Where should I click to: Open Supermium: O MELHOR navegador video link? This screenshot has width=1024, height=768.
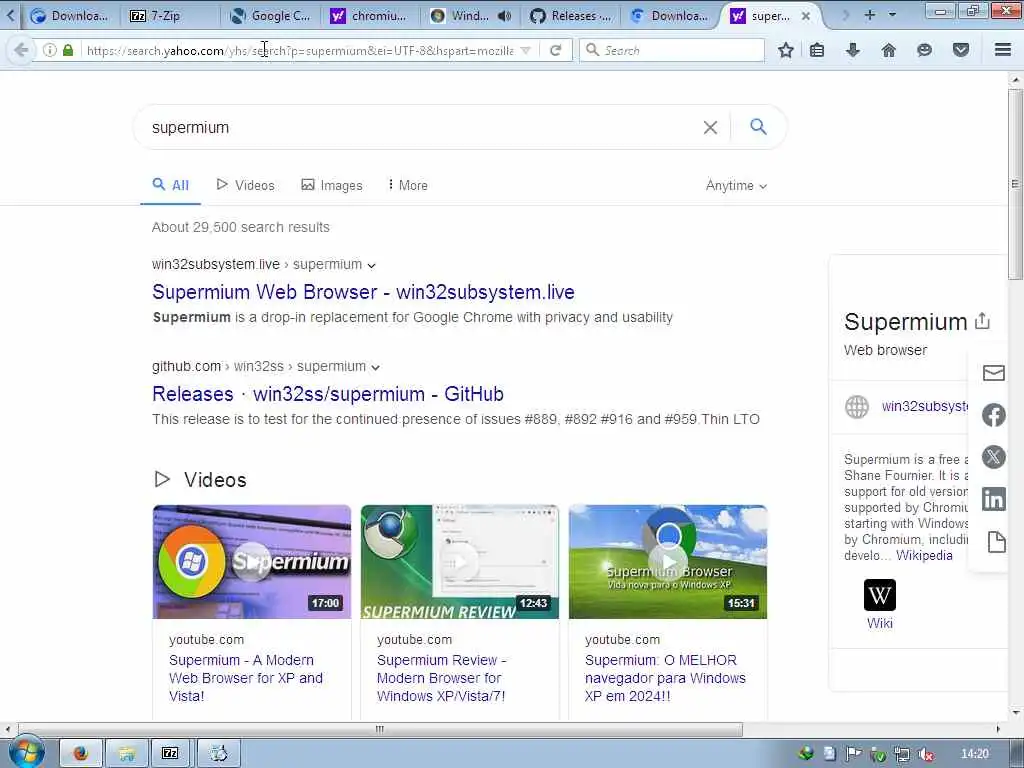click(665, 678)
